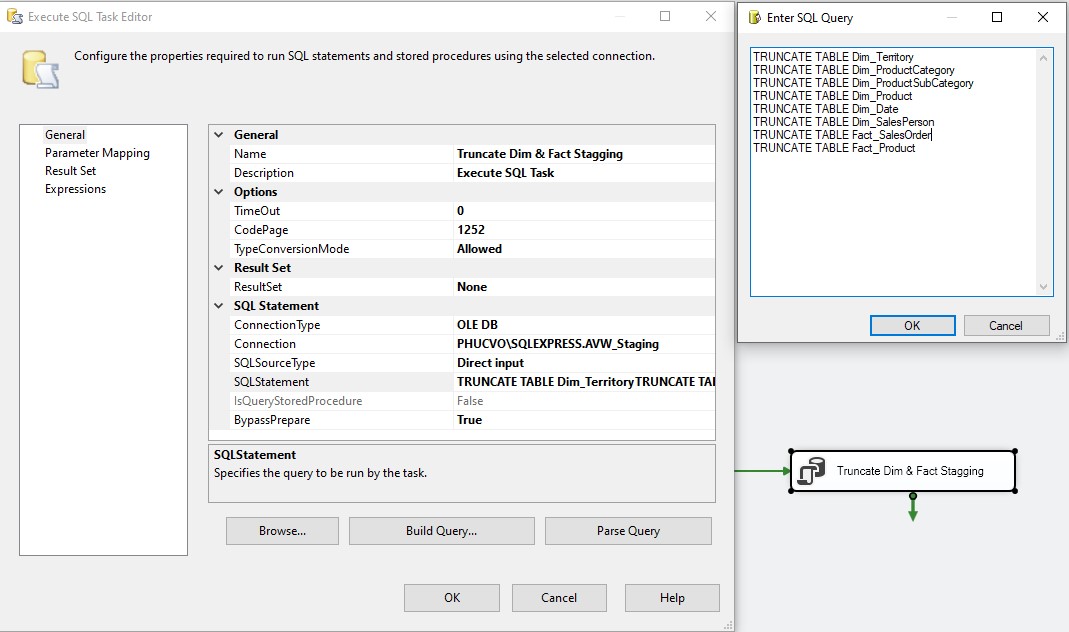Image resolution: width=1069 pixels, height=632 pixels.
Task: Cancel the Execute SQL Task Editor
Action: 559,598
